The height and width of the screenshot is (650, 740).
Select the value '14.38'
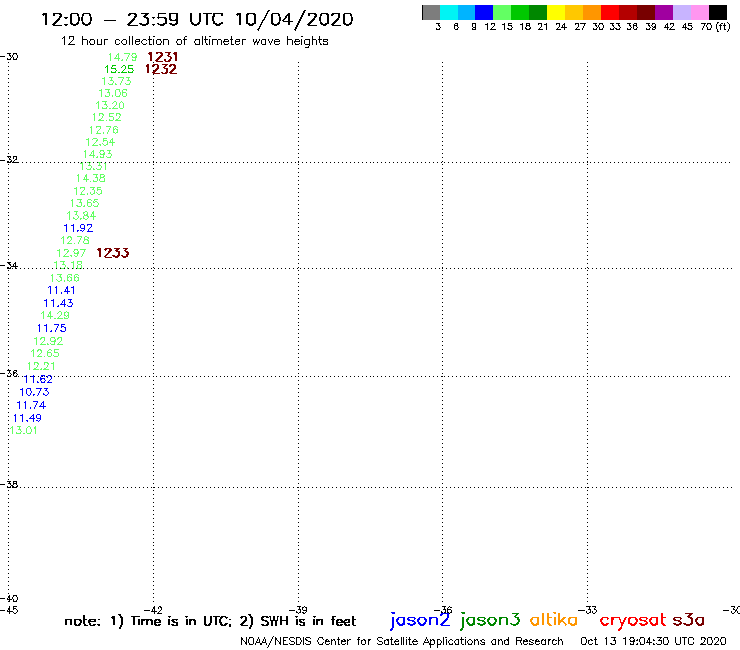coord(91,178)
